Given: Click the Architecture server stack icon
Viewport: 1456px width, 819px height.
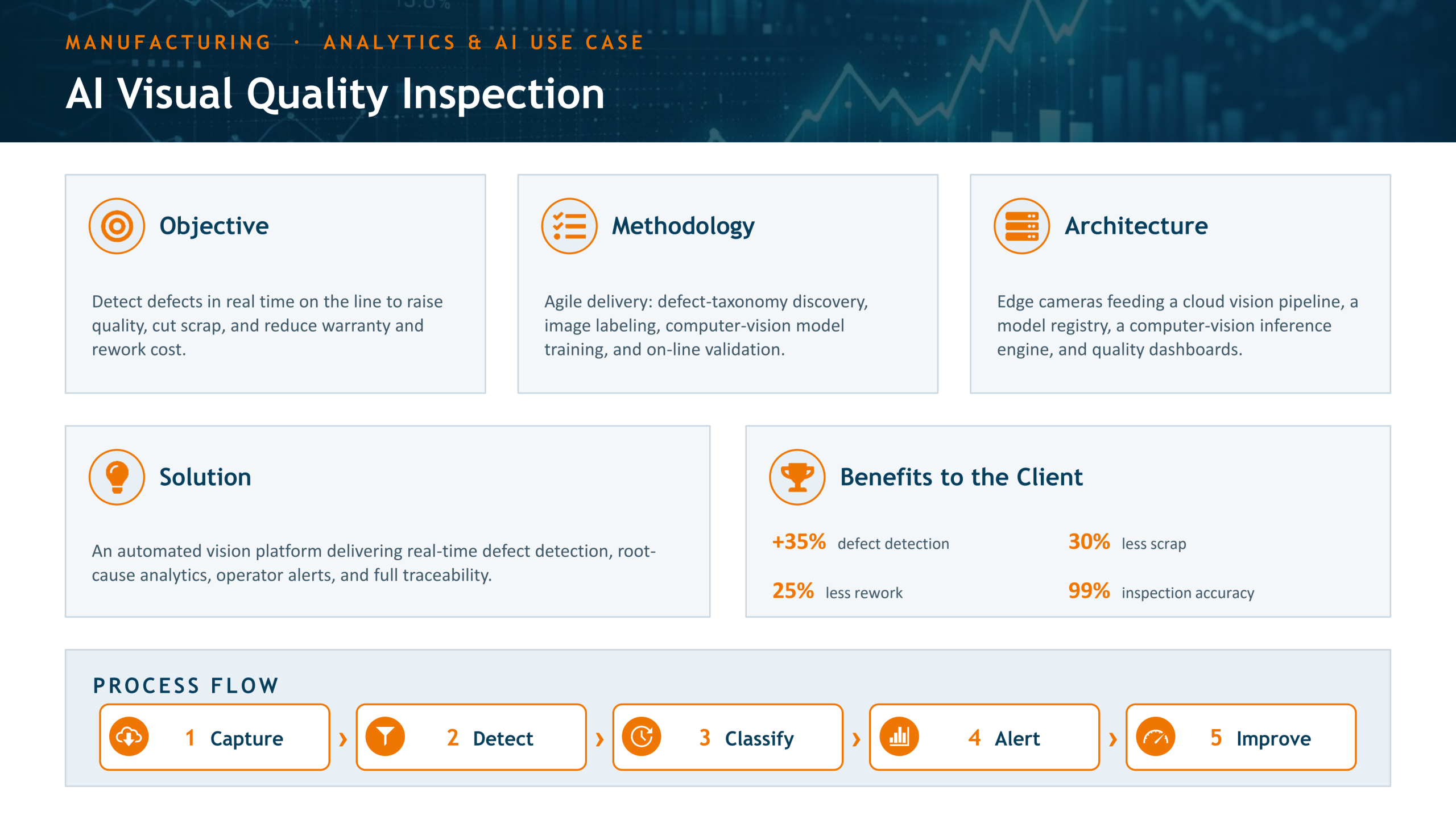Looking at the screenshot, I should coord(1021,226).
